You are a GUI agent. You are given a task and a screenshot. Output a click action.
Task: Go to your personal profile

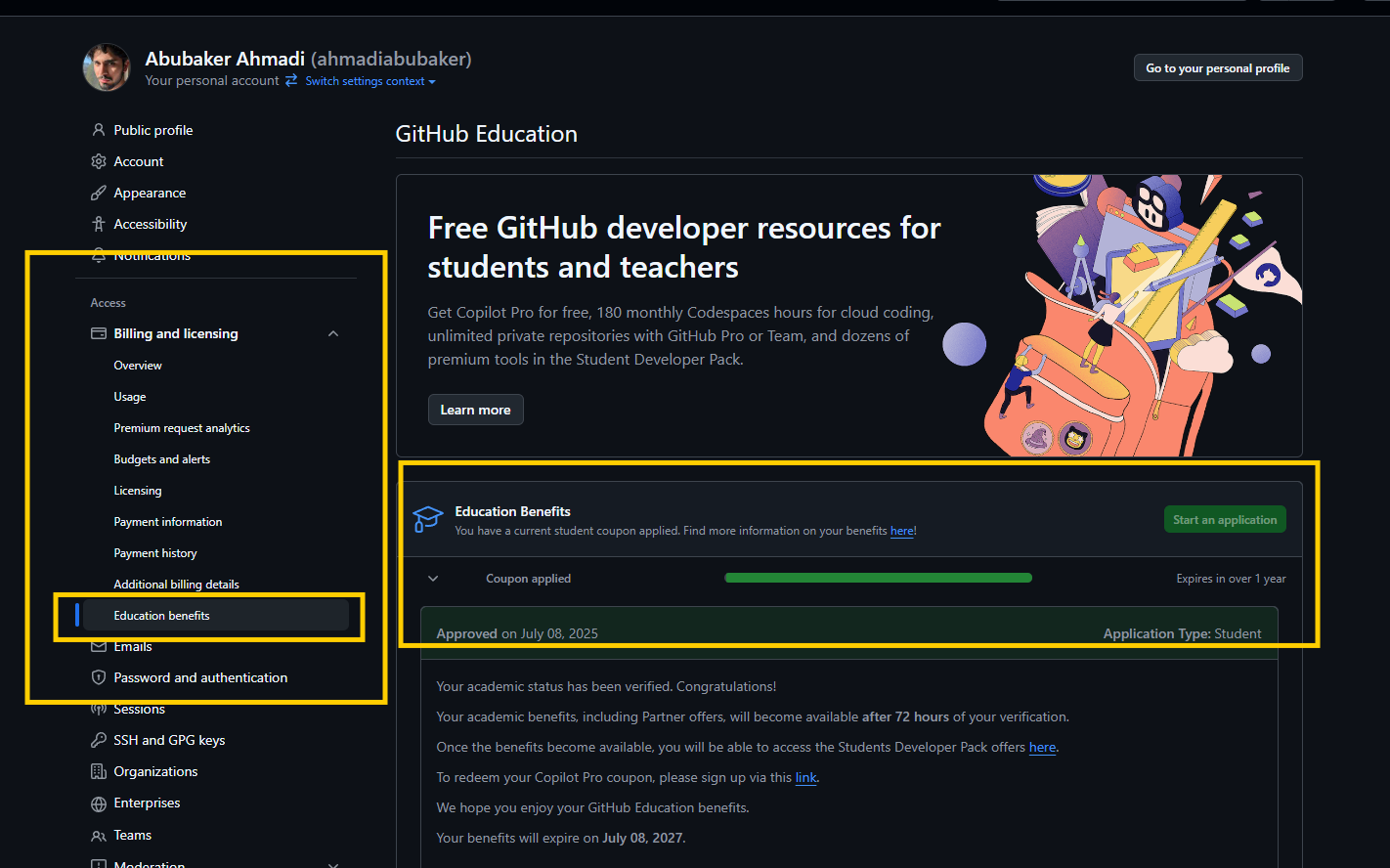click(x=1217, y=68)
